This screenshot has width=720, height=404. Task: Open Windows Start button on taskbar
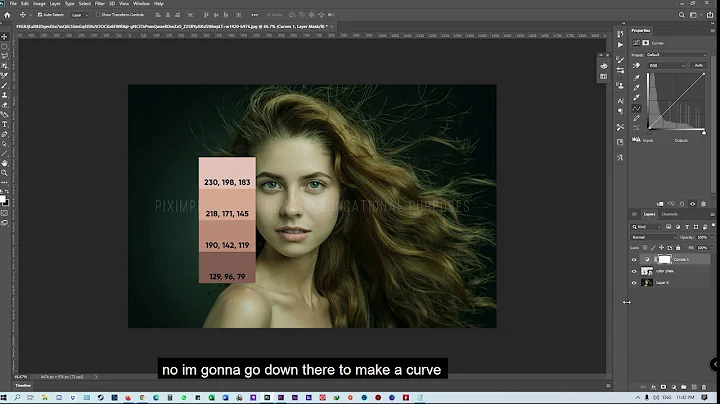click(x=4, y=398)
